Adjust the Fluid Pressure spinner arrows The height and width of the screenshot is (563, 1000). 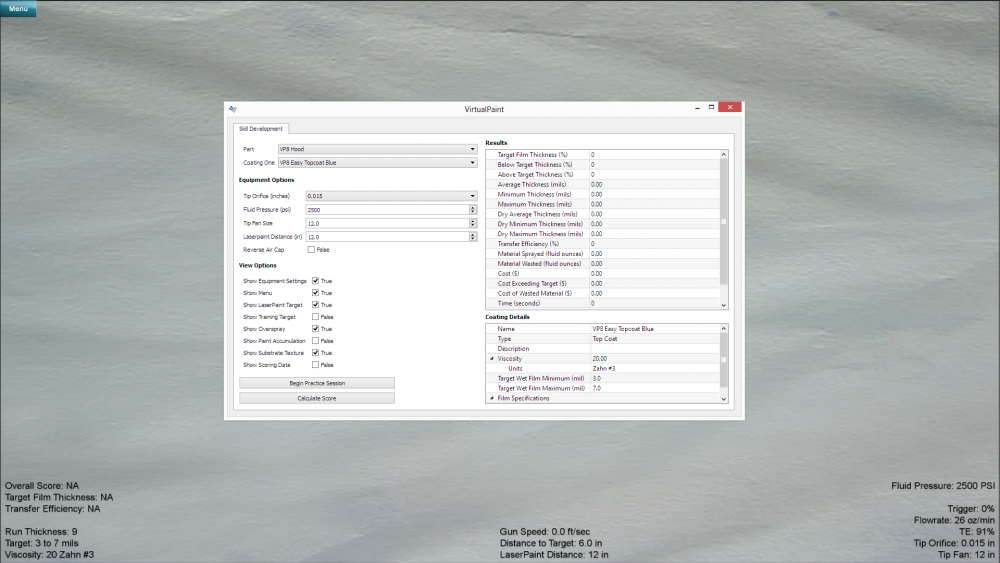[x=473, y=210]
